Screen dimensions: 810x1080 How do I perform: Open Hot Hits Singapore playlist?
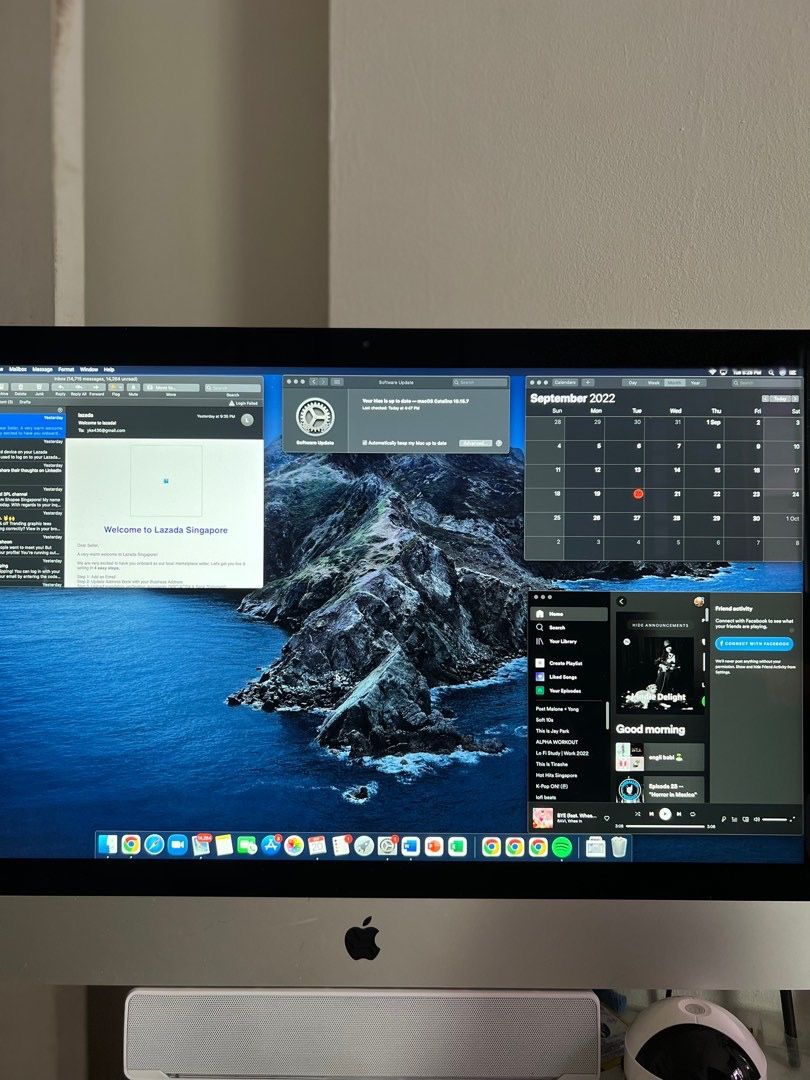(x=557, y=775)
